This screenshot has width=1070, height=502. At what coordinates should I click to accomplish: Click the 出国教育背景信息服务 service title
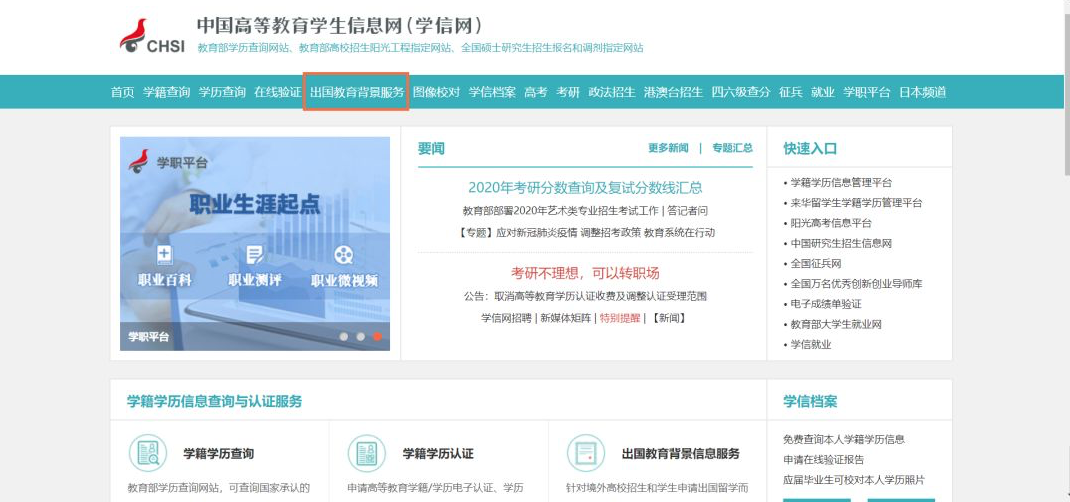(681, 454)
